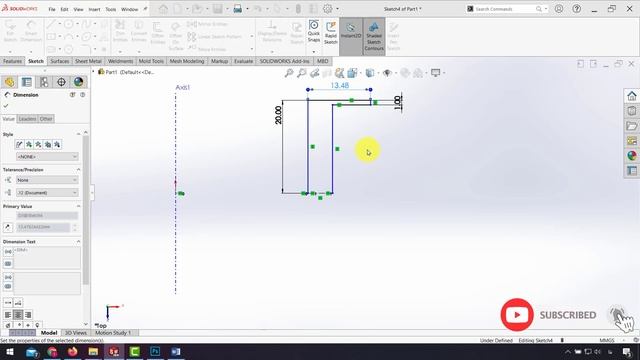Toggle Shaded Sketch Contours
640x360 pixels.
(x=374, y=37)
